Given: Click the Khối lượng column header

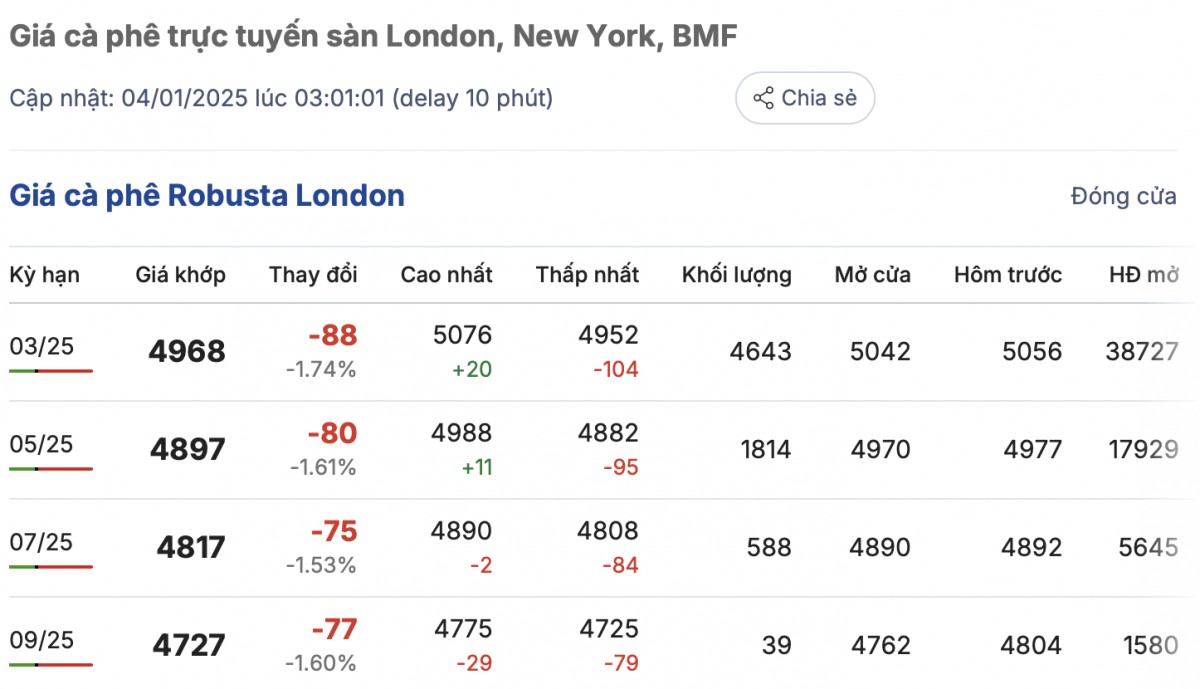Looking at the screenshot, I should point(737,275).
